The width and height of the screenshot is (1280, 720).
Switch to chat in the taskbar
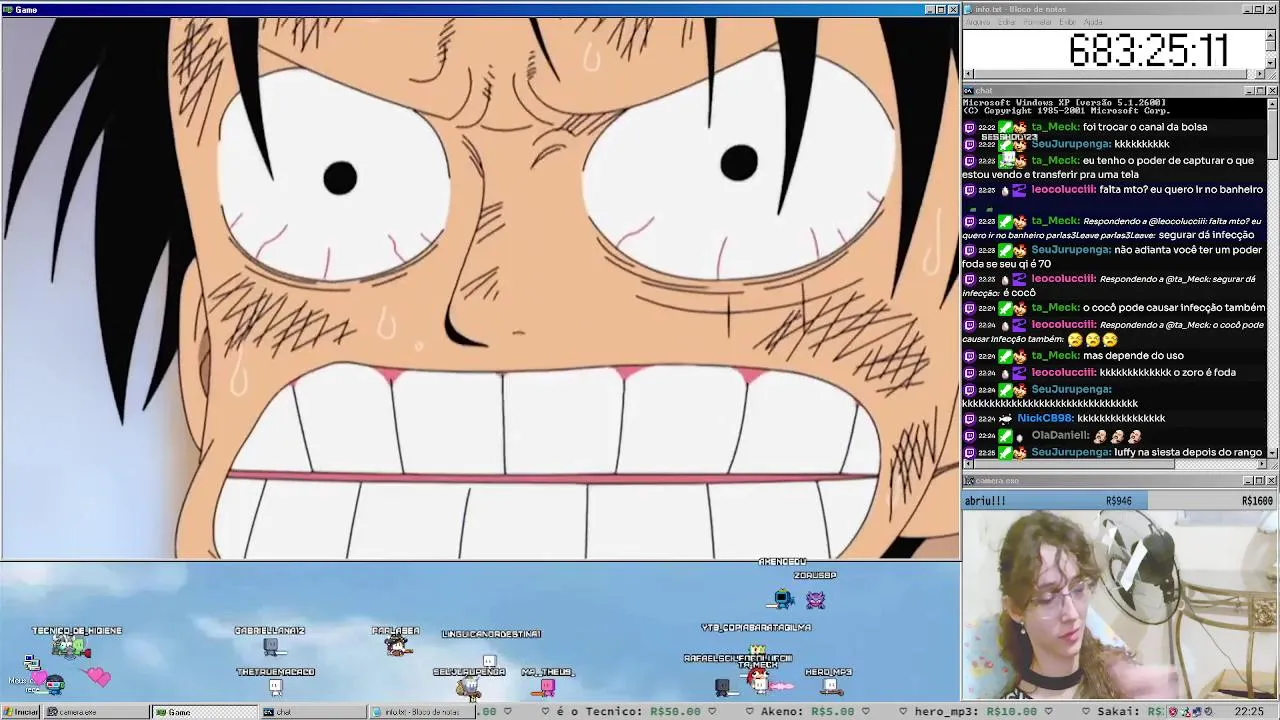312,712
